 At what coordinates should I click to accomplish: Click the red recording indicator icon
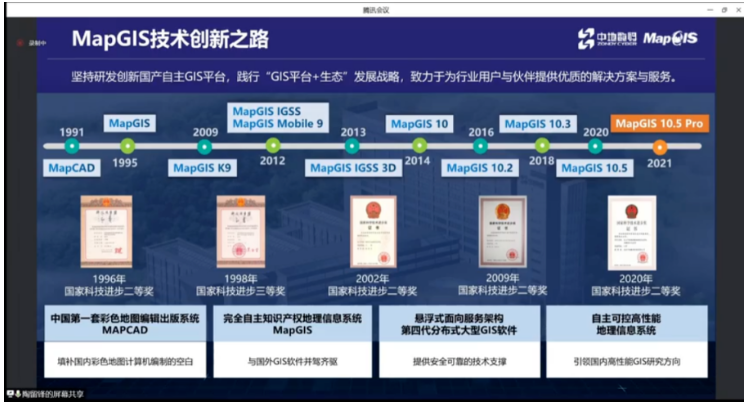tap(20, 43)
